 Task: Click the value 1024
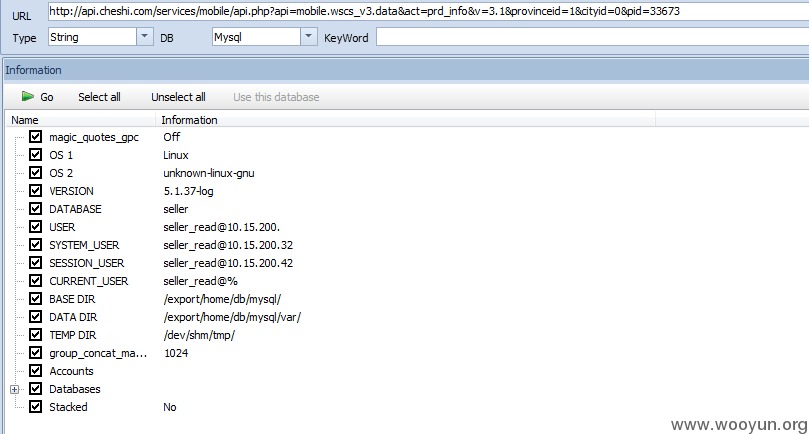[176, 353]
